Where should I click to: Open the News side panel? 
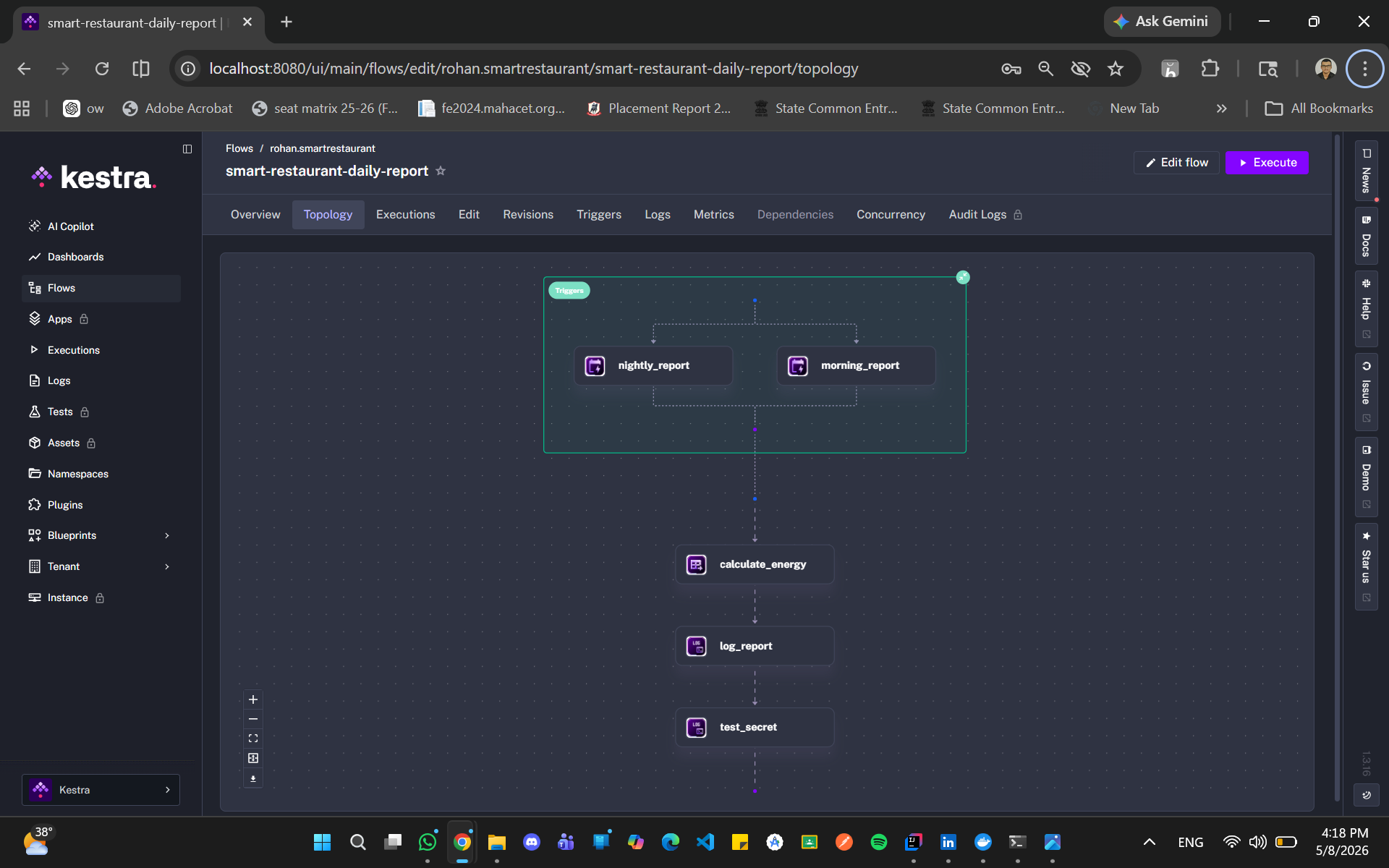click(1367, 171)
